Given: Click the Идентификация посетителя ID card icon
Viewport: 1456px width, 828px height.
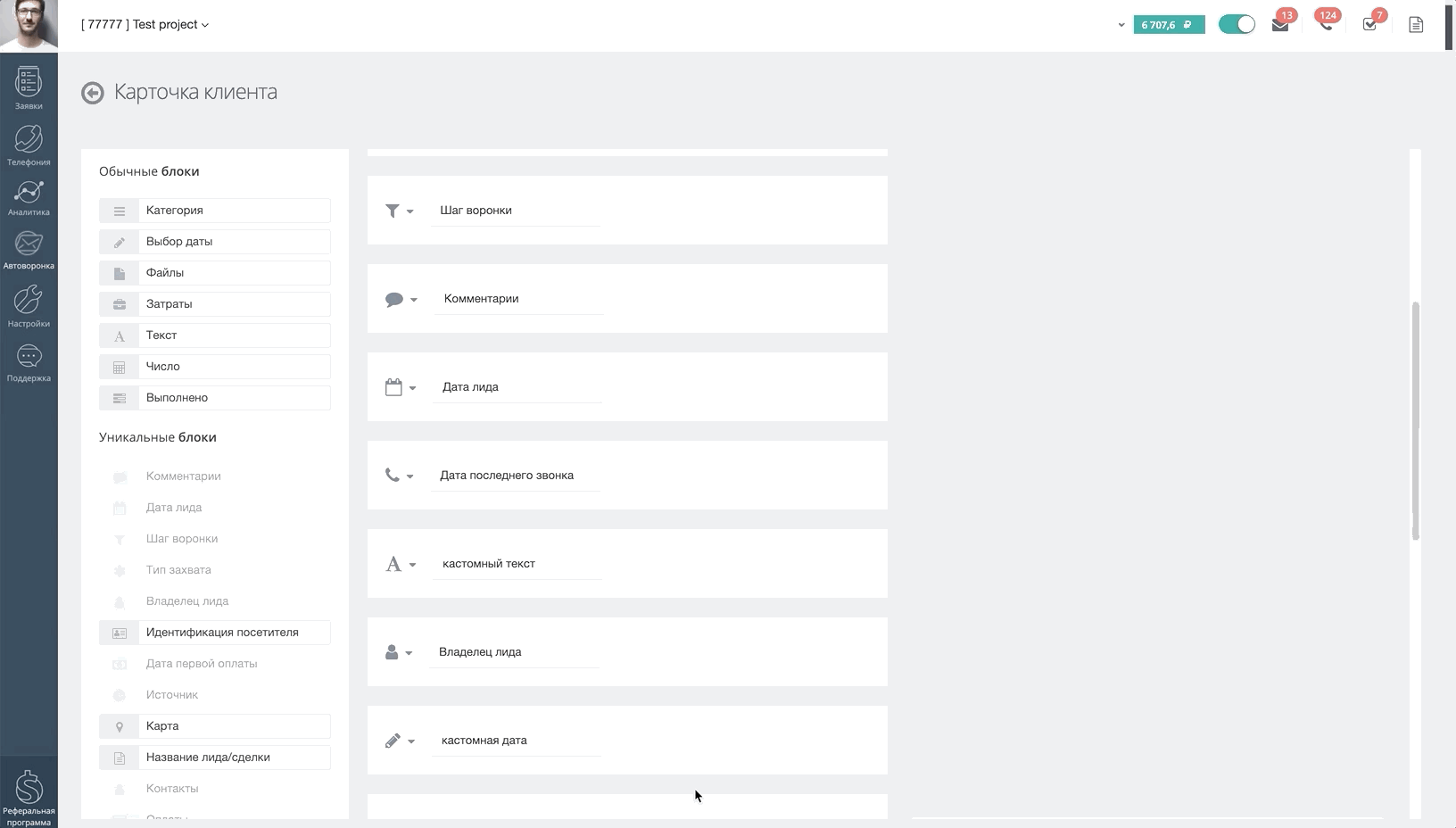Looking at the screenshot, I should [119, 633].
